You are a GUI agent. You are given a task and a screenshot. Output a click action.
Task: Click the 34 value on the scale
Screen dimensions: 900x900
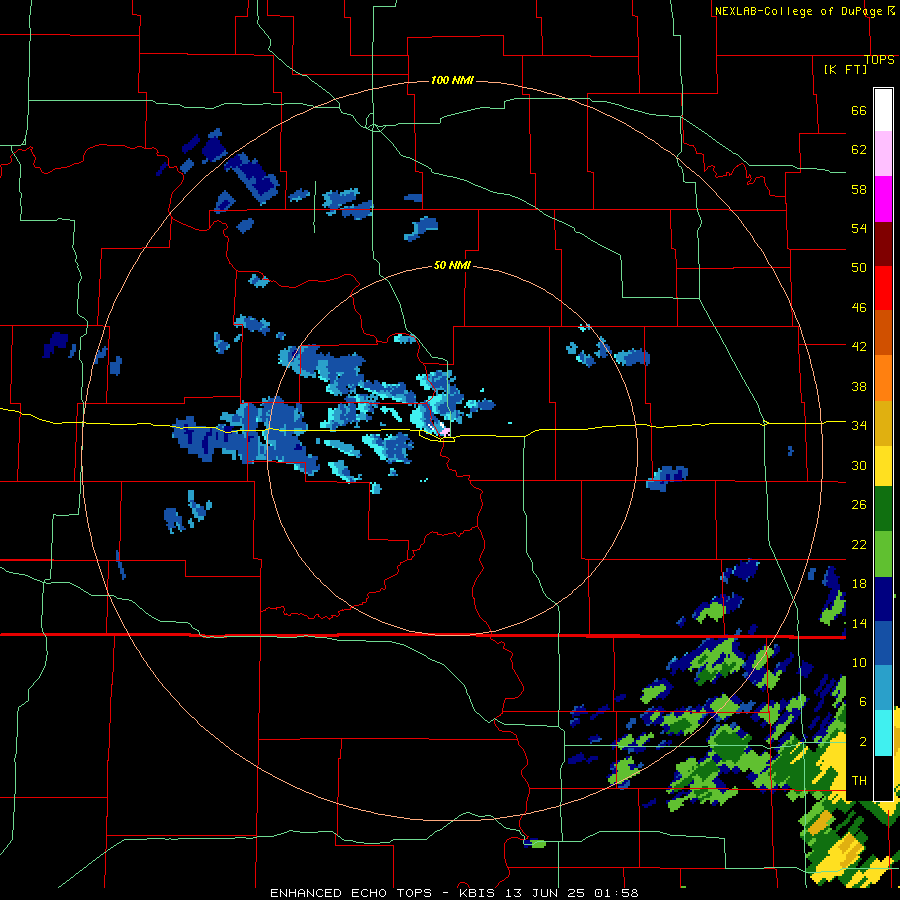[859, 425]
